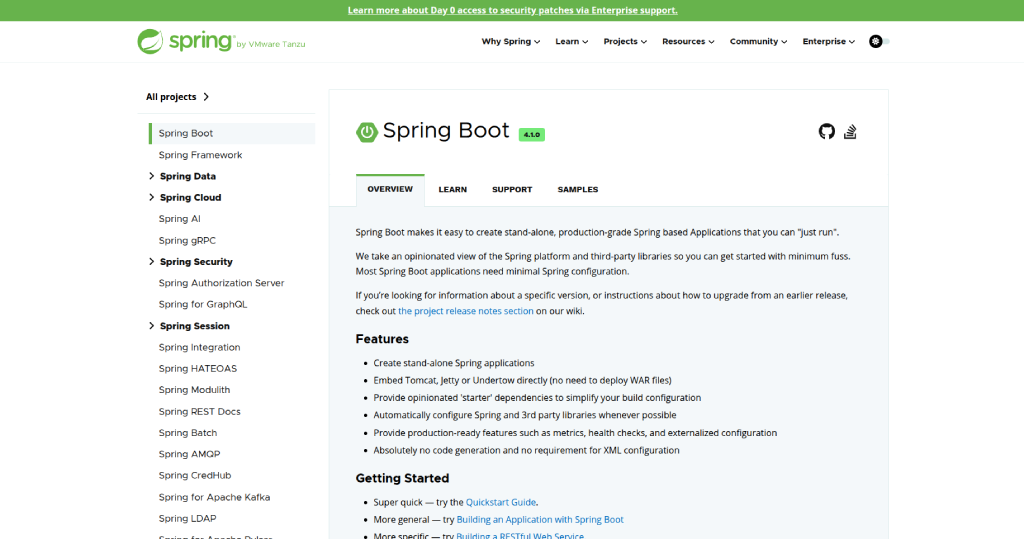
Task: Click the Features heading
Action: [382, 339]
